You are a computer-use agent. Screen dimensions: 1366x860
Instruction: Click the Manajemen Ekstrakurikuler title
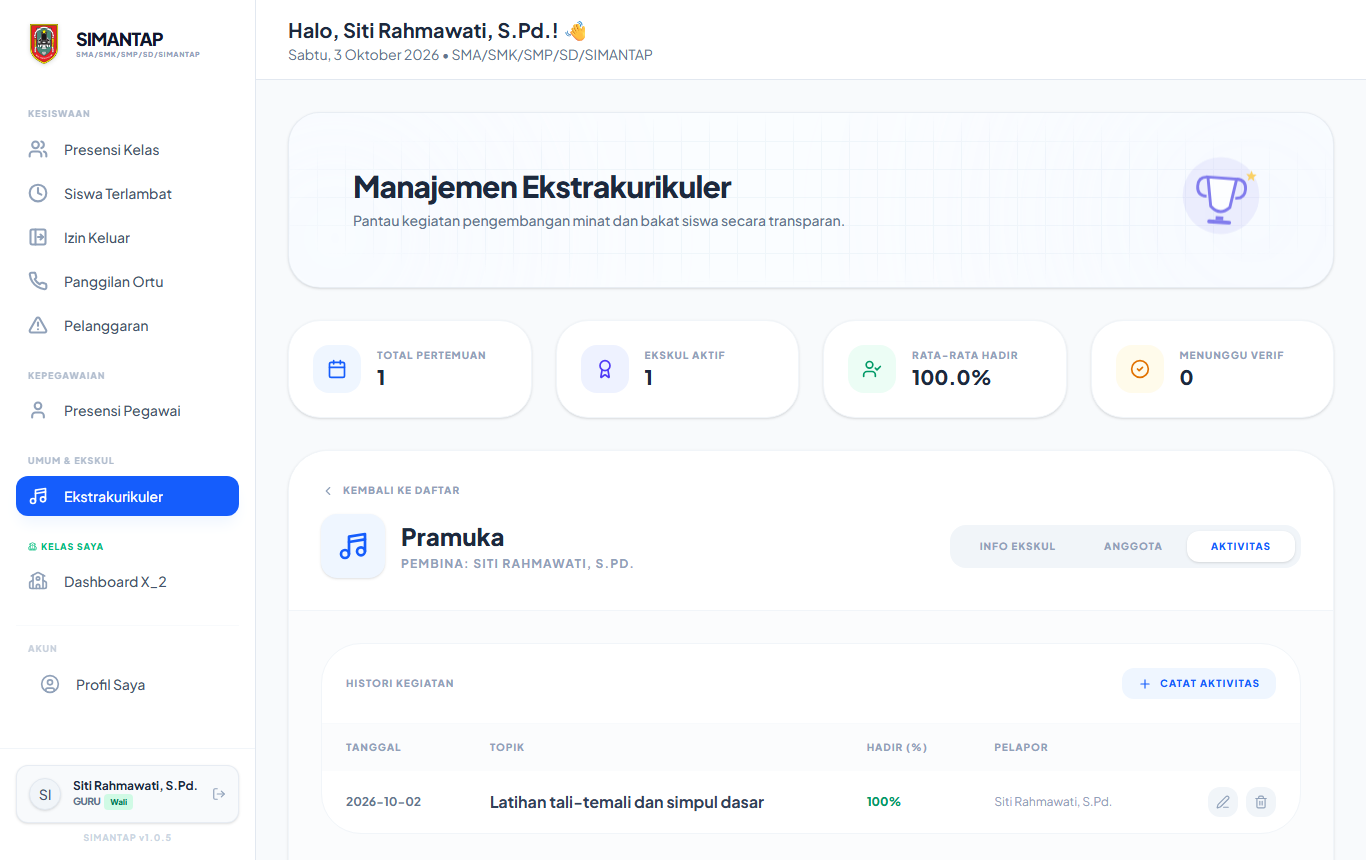click(x=542, y=187)
